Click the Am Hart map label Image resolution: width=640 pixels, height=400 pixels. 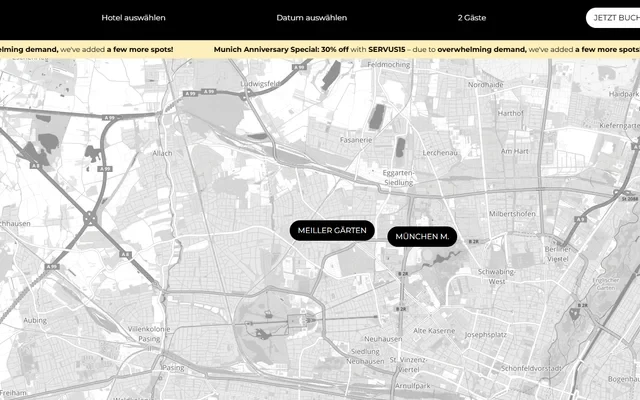tap(514, 151)
